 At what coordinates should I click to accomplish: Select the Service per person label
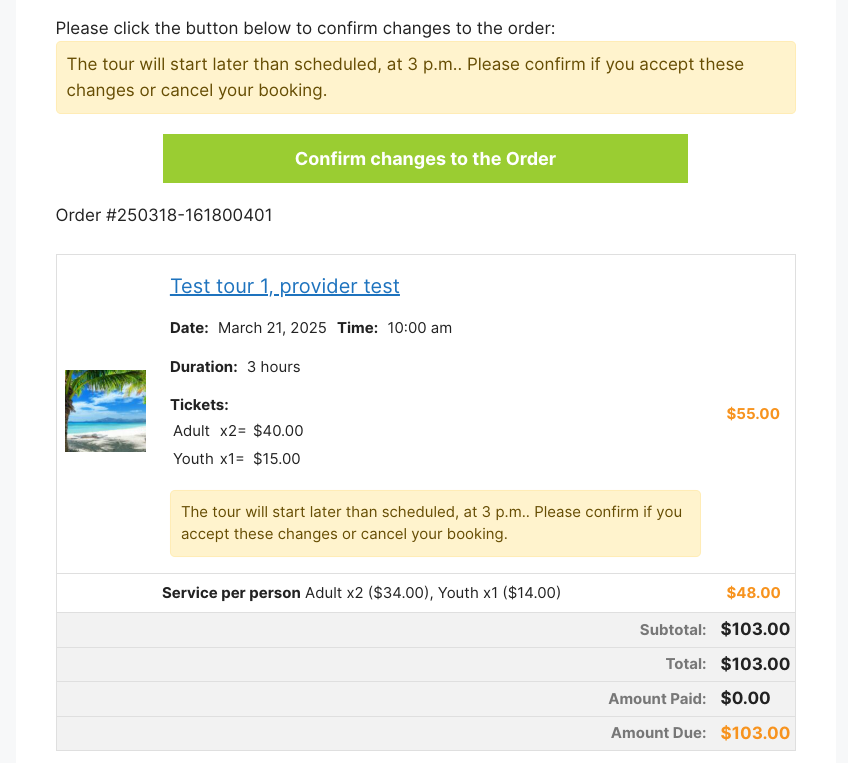(231, 593)
